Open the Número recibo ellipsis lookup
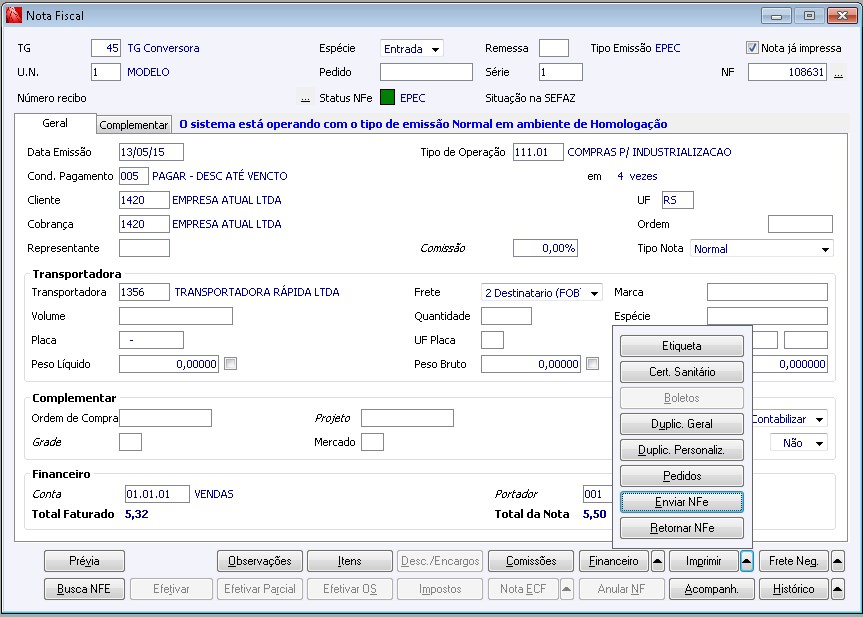This screenshot has height=617, width=863. (x=305, y=98)
